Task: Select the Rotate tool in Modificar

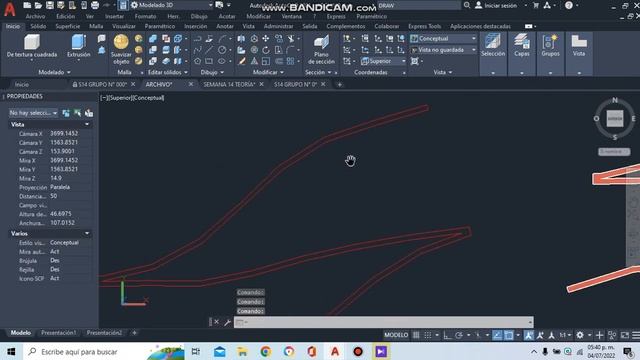Action: click(266, 50)
